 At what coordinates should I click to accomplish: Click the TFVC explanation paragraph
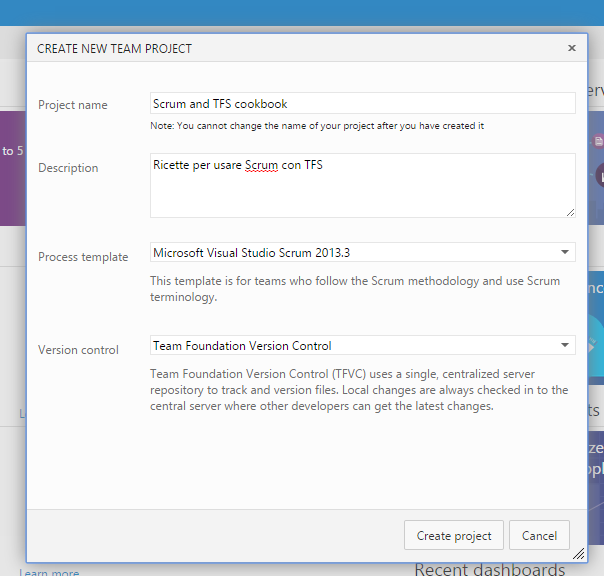[x=359, y=390]
